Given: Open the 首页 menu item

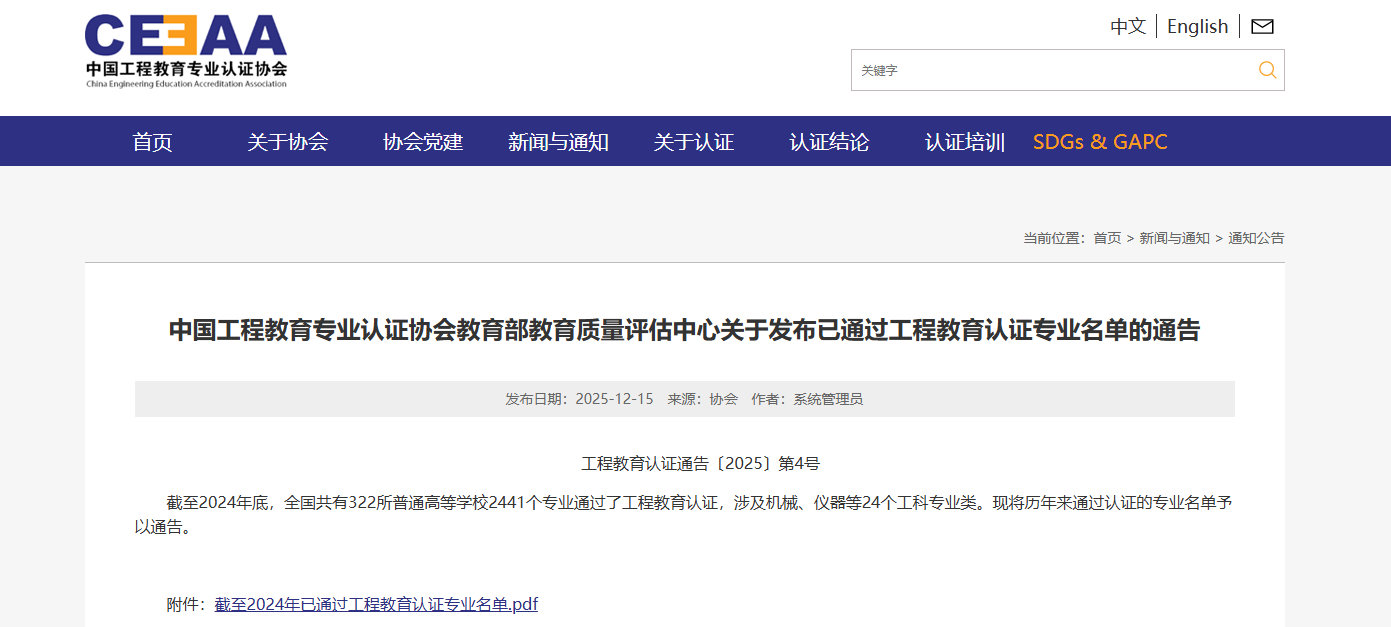Looking at the screenshot, I should coord(152,142).
